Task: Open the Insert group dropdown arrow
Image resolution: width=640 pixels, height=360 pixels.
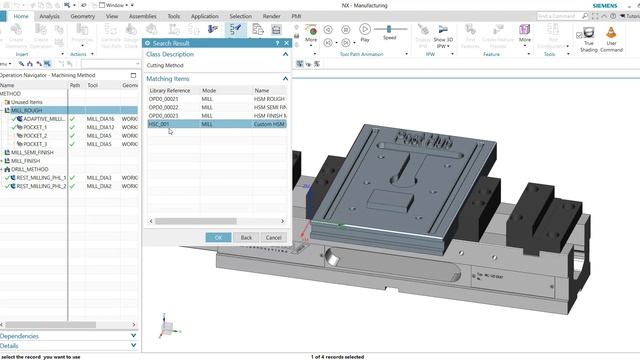Action: 62,54
